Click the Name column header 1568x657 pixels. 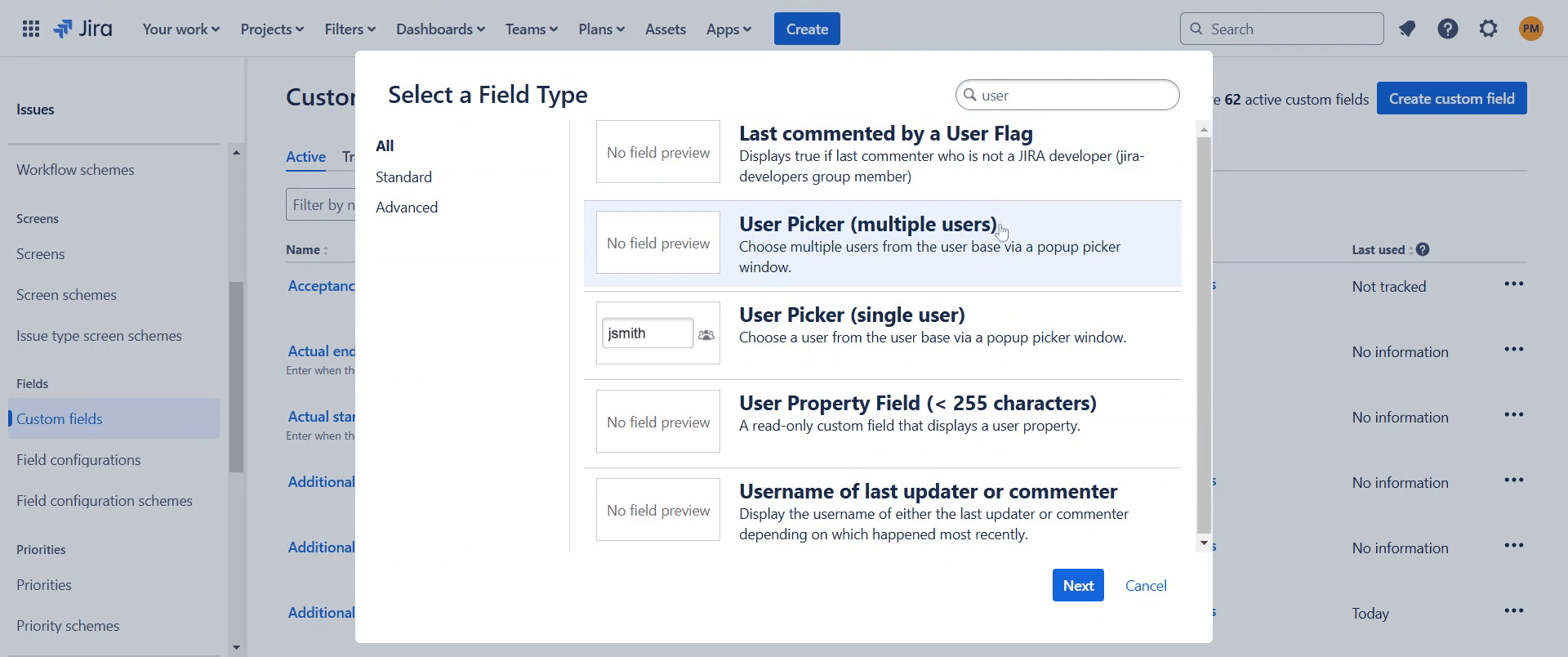pyautogui.click(x=303, y=250)
